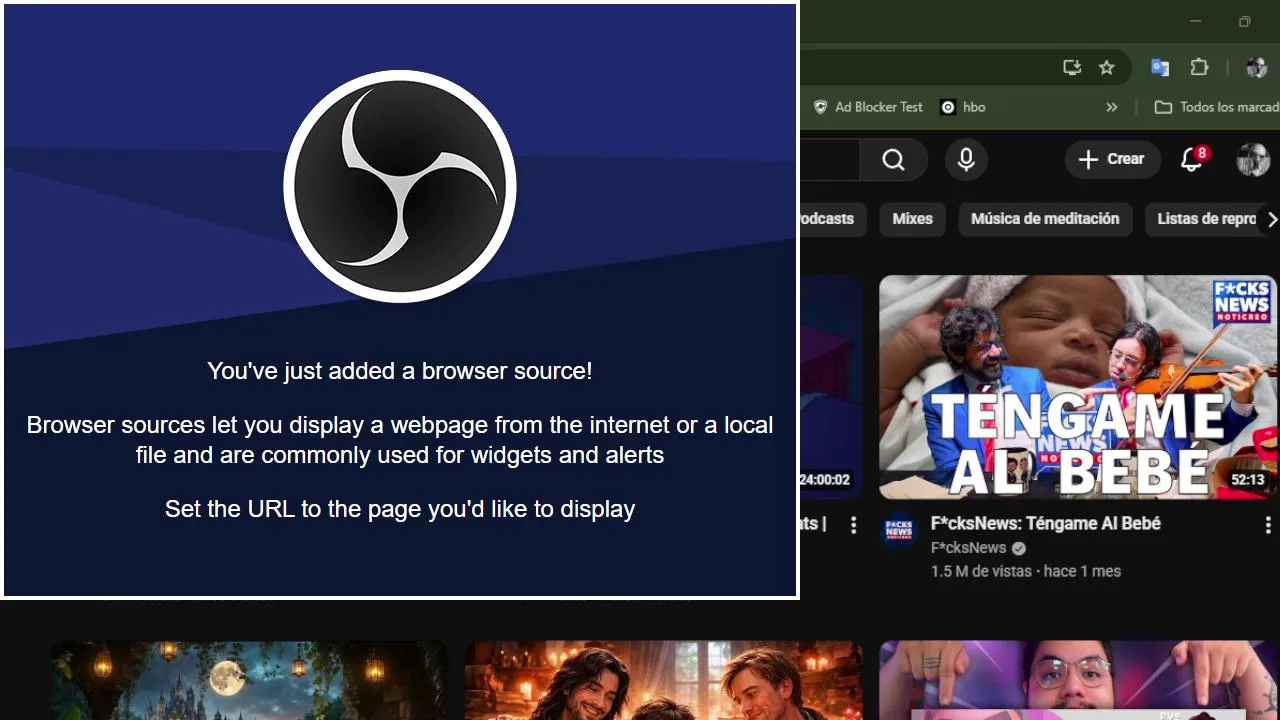The width and height of the screenshot is (1280, 720).
Task: Minimize the Chrome browser window
Action: [1195, 21]
